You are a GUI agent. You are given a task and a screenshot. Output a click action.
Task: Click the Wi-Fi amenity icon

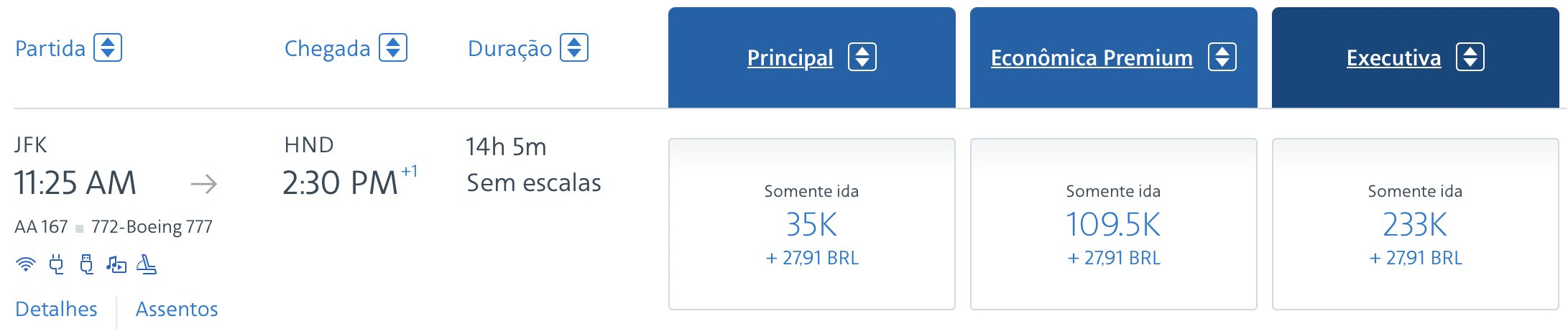[25, 264]
